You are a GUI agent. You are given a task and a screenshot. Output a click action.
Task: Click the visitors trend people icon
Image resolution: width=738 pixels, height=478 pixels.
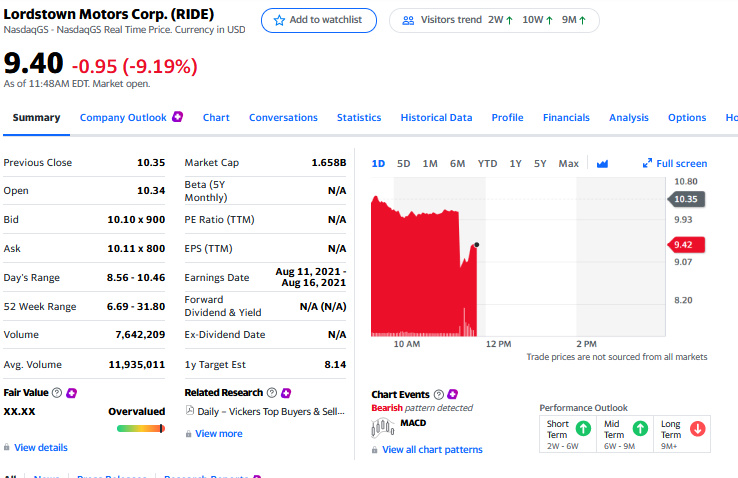click(x=408, y=20)
